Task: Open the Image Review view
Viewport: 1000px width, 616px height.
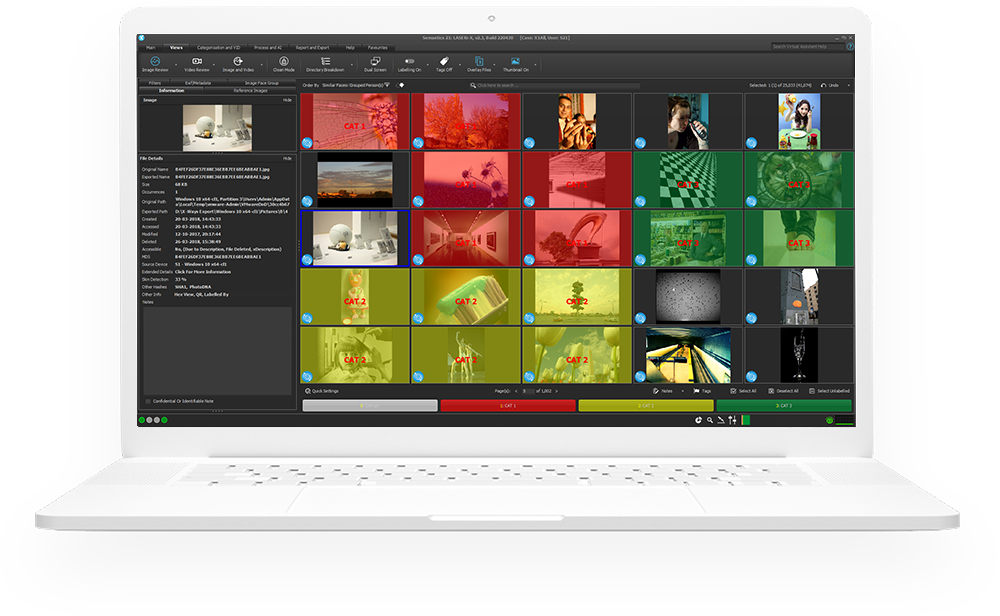Action: (155, 64)
